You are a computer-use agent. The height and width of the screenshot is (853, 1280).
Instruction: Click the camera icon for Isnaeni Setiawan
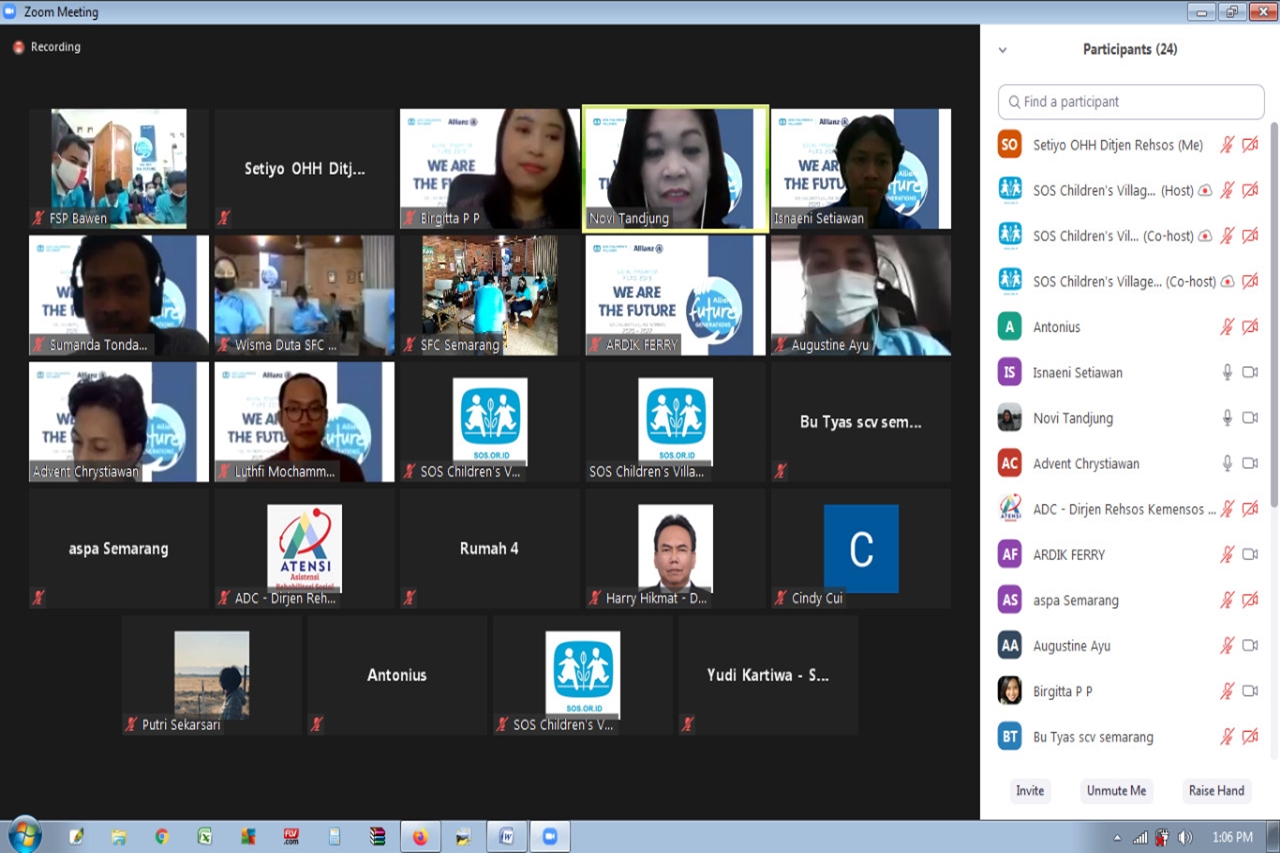coord(1250,372)
